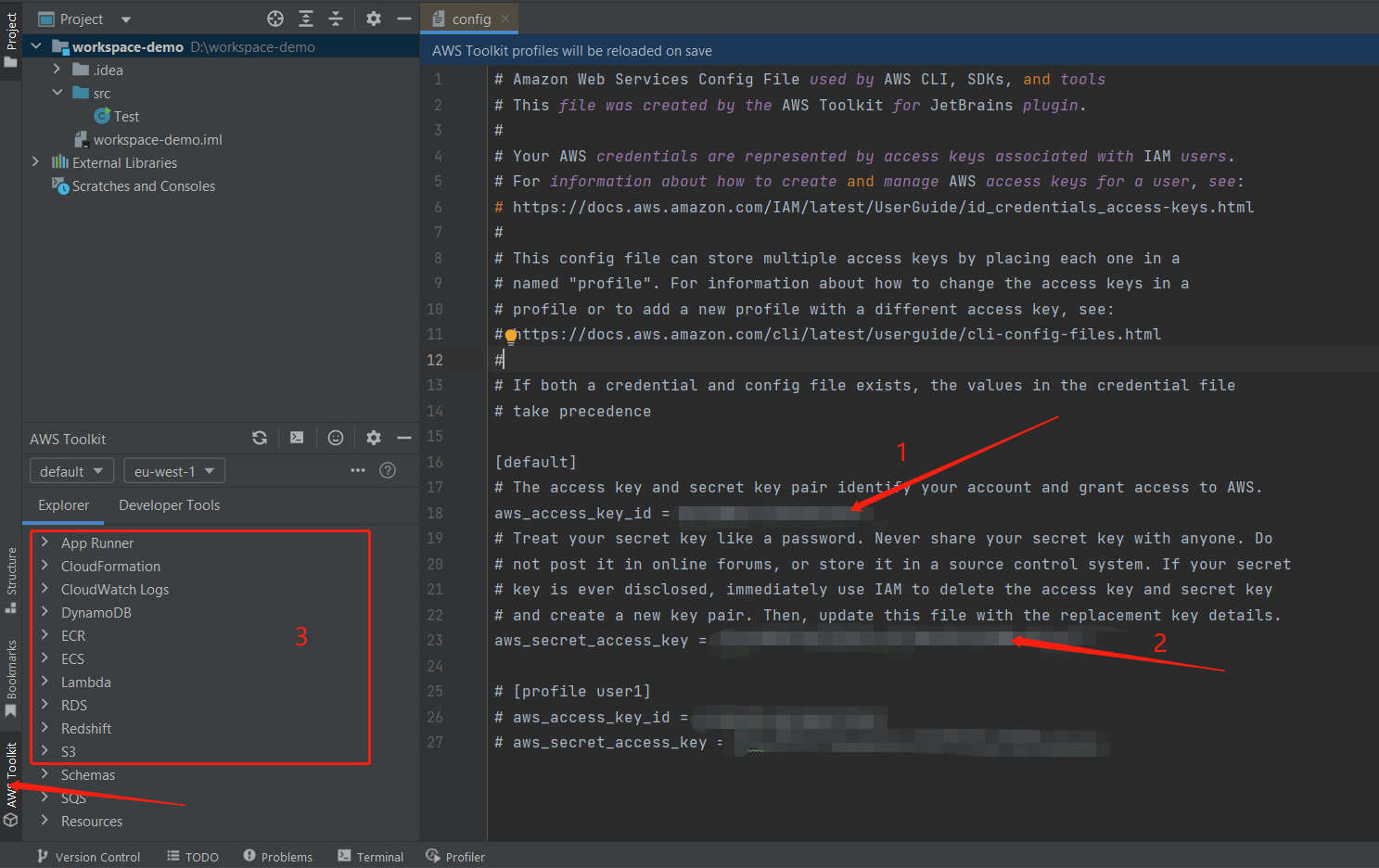Open the Version Control tool window
This screenshot has height=868, width=1379.
(89, 857)
